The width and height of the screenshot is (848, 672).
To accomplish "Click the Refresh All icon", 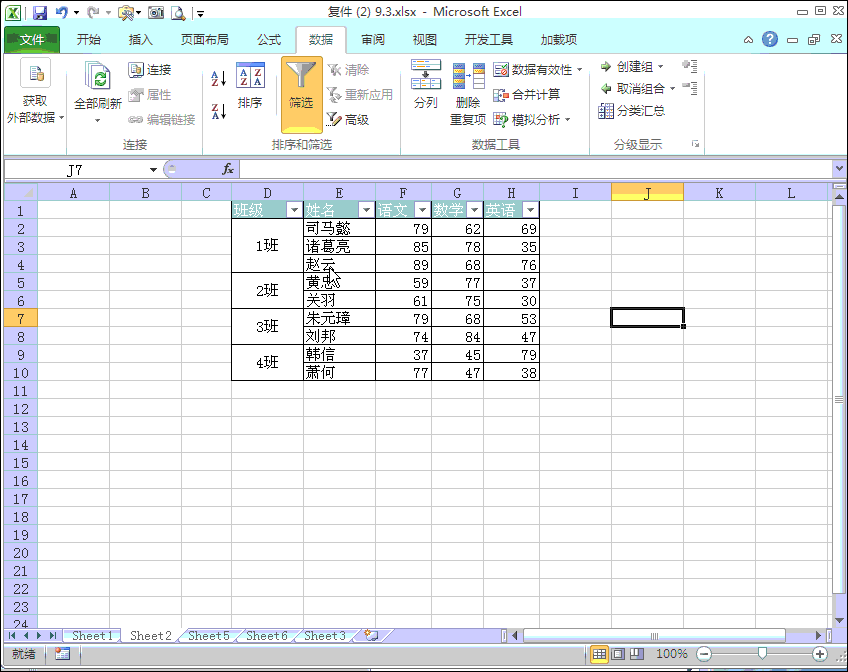I will 98,75.
